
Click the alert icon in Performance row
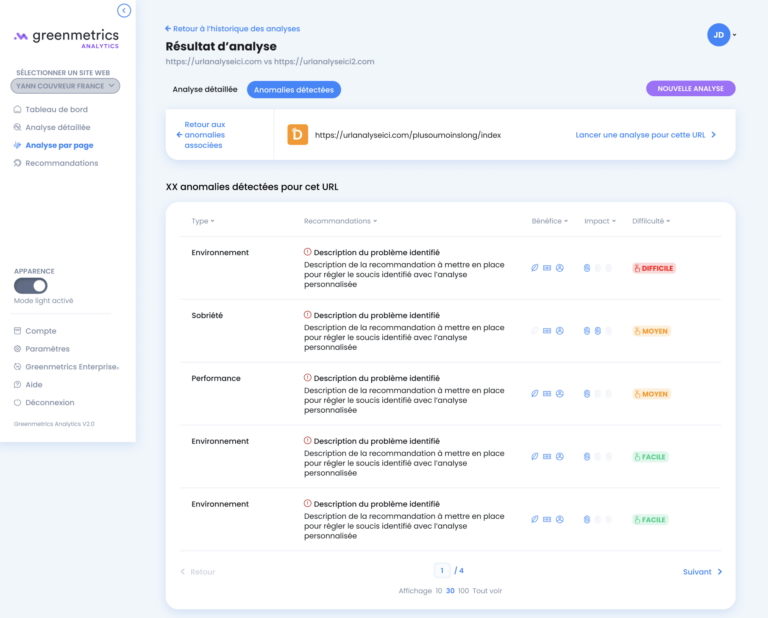308,378
